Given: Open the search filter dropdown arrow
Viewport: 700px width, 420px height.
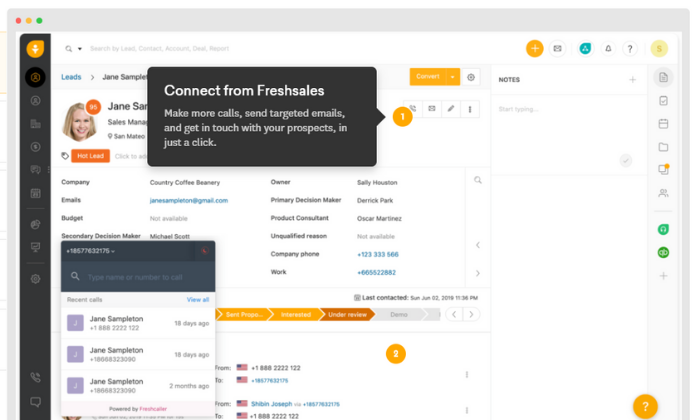Looking at the screenshot, I should point(80,48).
